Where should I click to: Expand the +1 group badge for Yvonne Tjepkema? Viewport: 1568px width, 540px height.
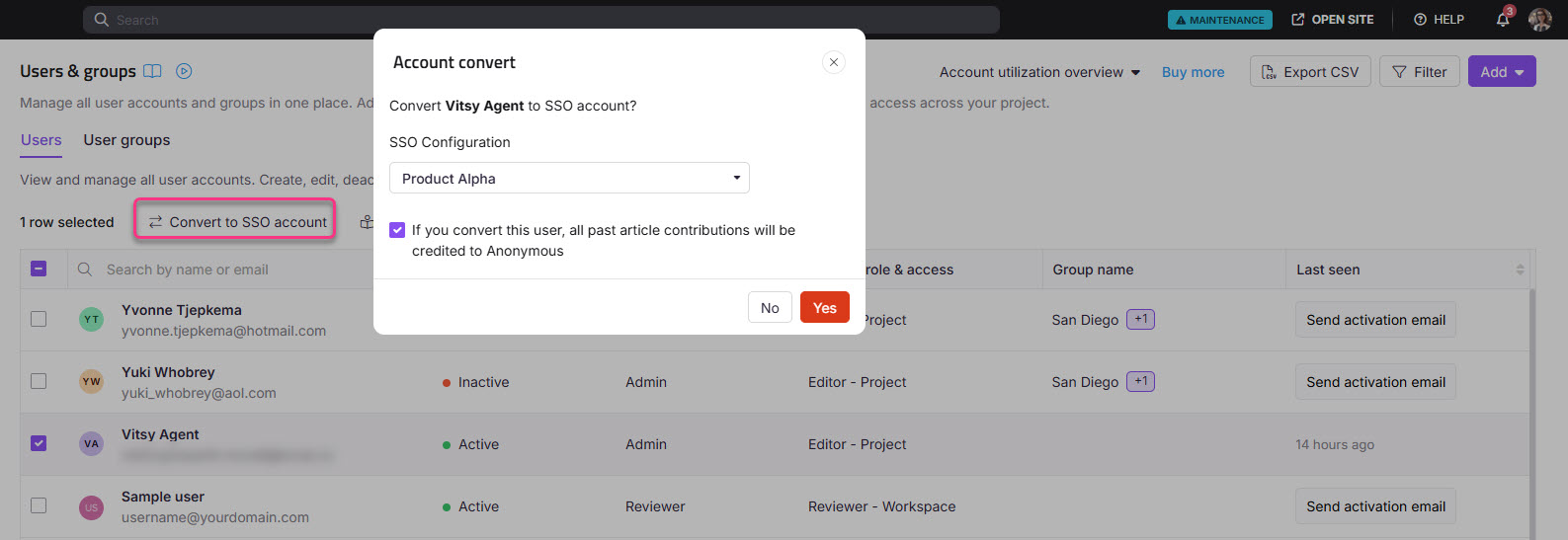(x=1140, y=319)
